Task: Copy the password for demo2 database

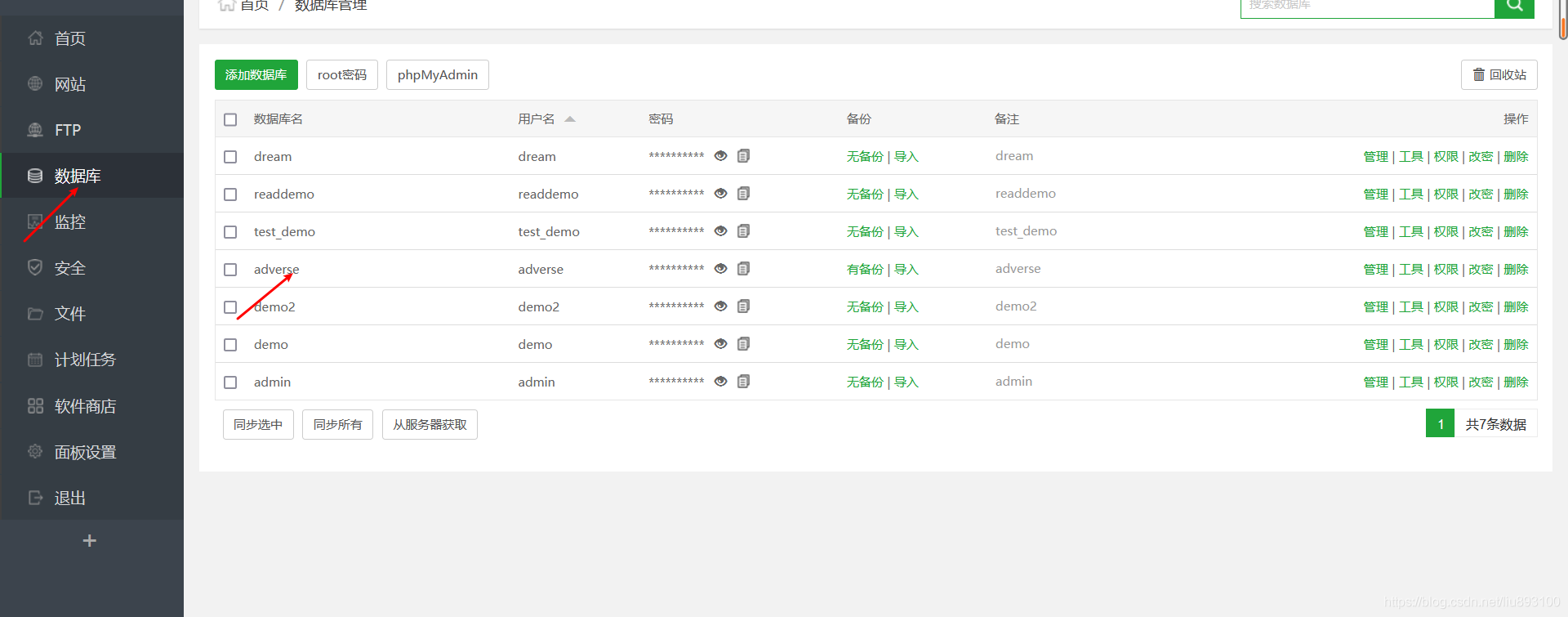Action: (x=743, y=306)
